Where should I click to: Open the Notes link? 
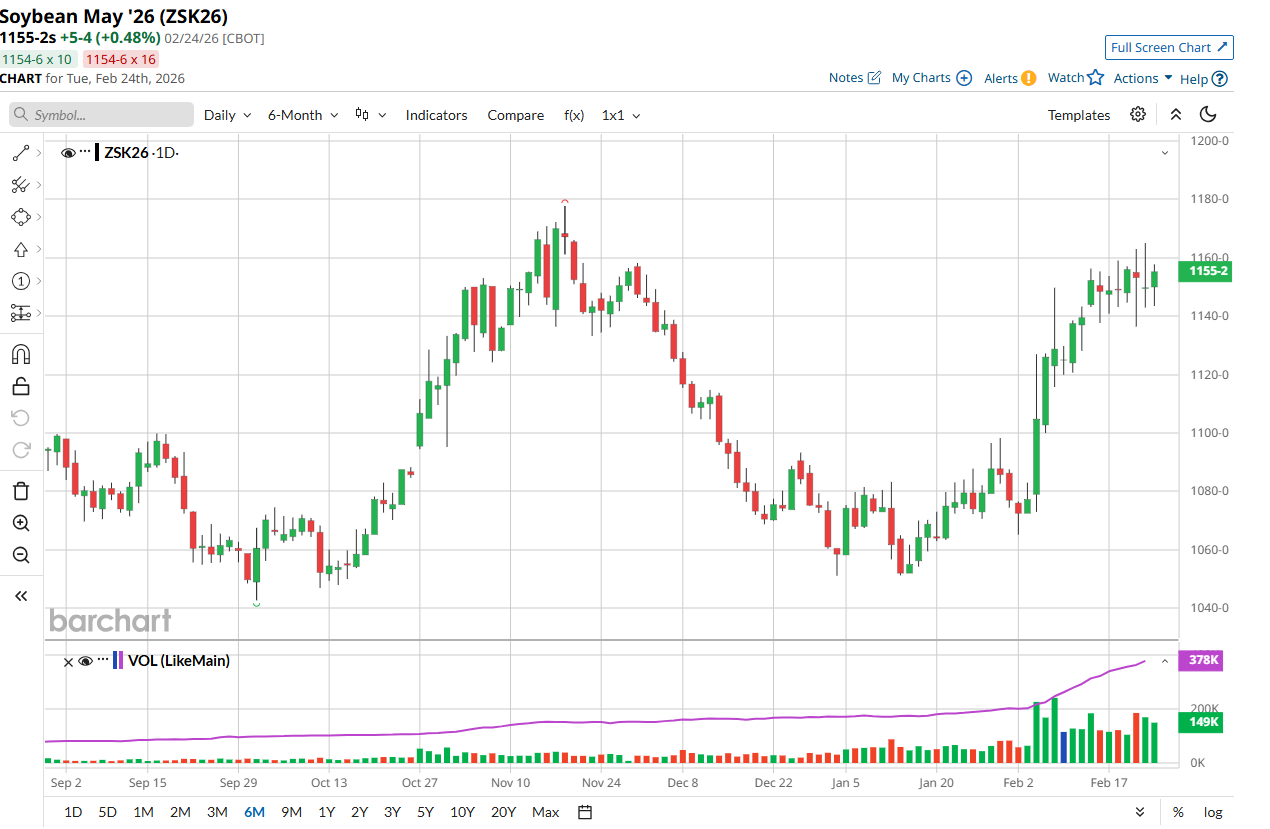click(x=855, y=78)
